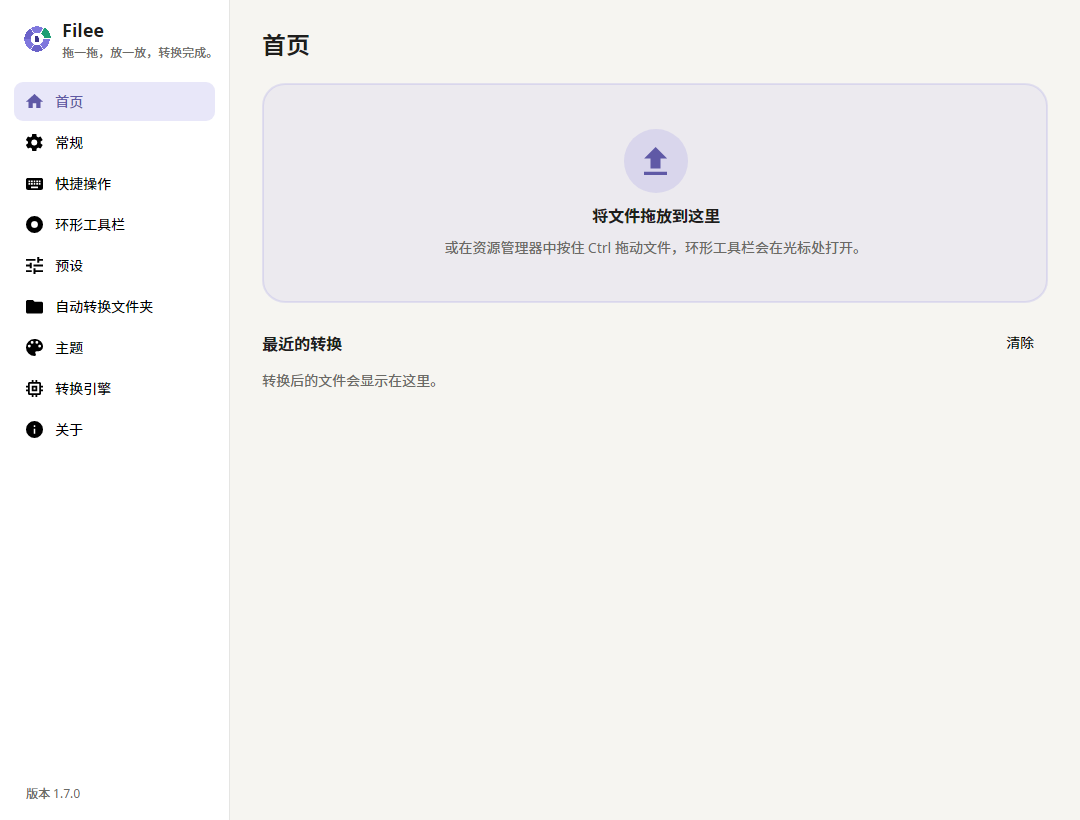
Task: Open 自动转换文件夹 in the sidebar
Action: click(114, 307)
